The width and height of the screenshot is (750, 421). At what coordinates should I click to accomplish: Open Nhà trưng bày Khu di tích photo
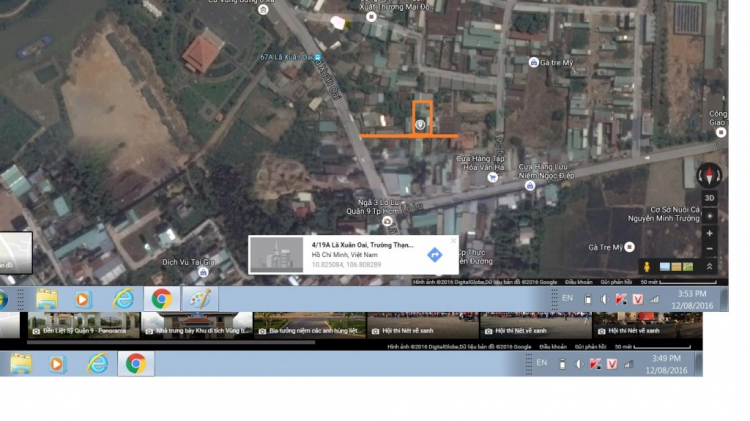197,325
